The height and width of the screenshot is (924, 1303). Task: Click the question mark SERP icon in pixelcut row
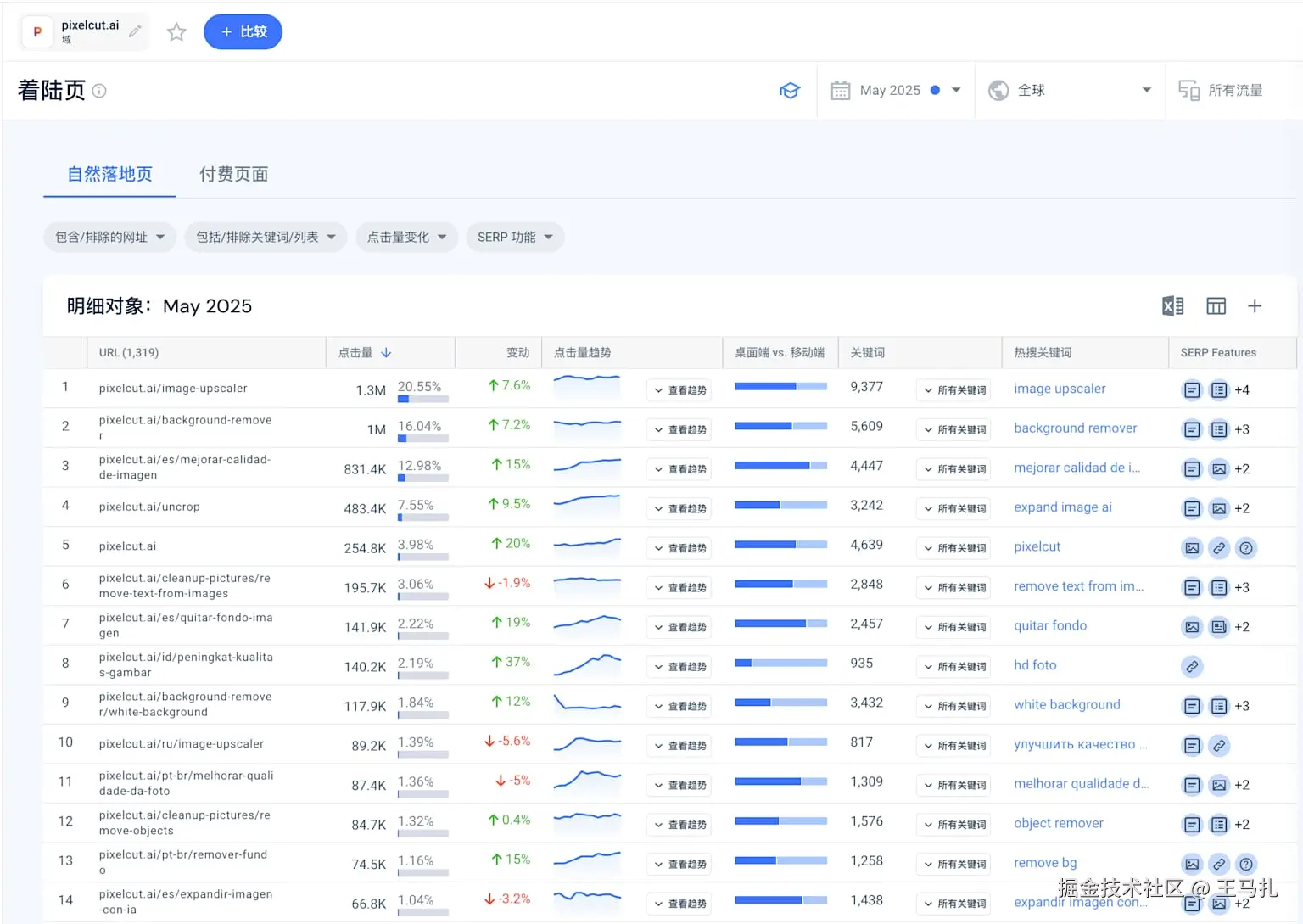(x=1246, y=548)
